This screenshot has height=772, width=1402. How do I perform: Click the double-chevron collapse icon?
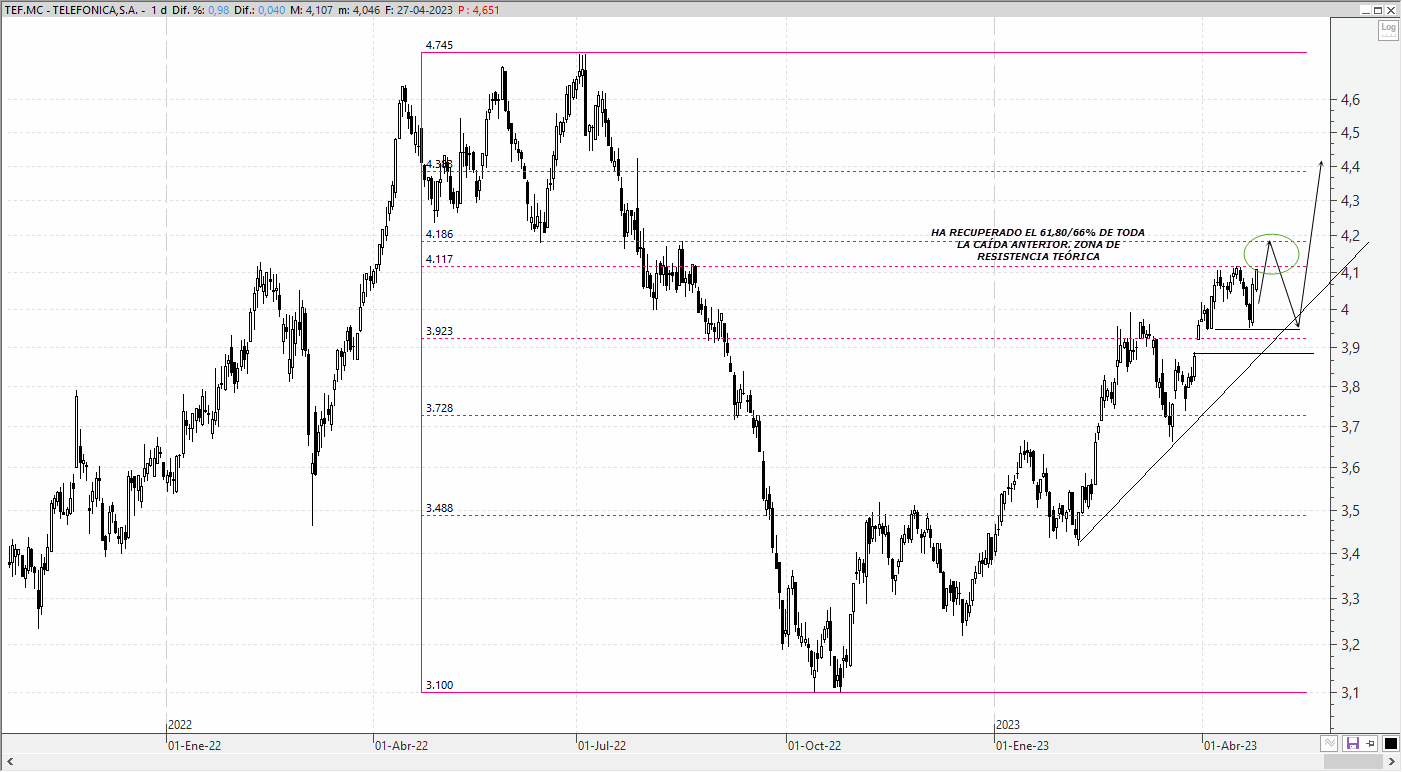coord(1329,743)
